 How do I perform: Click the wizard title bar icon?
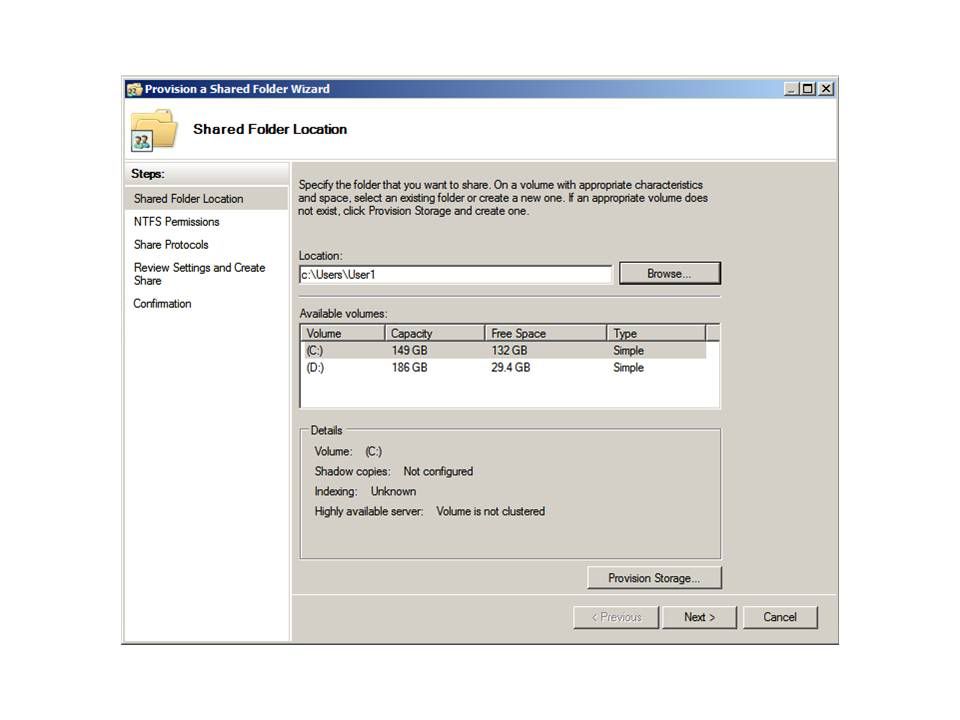[x=134, y=89]
